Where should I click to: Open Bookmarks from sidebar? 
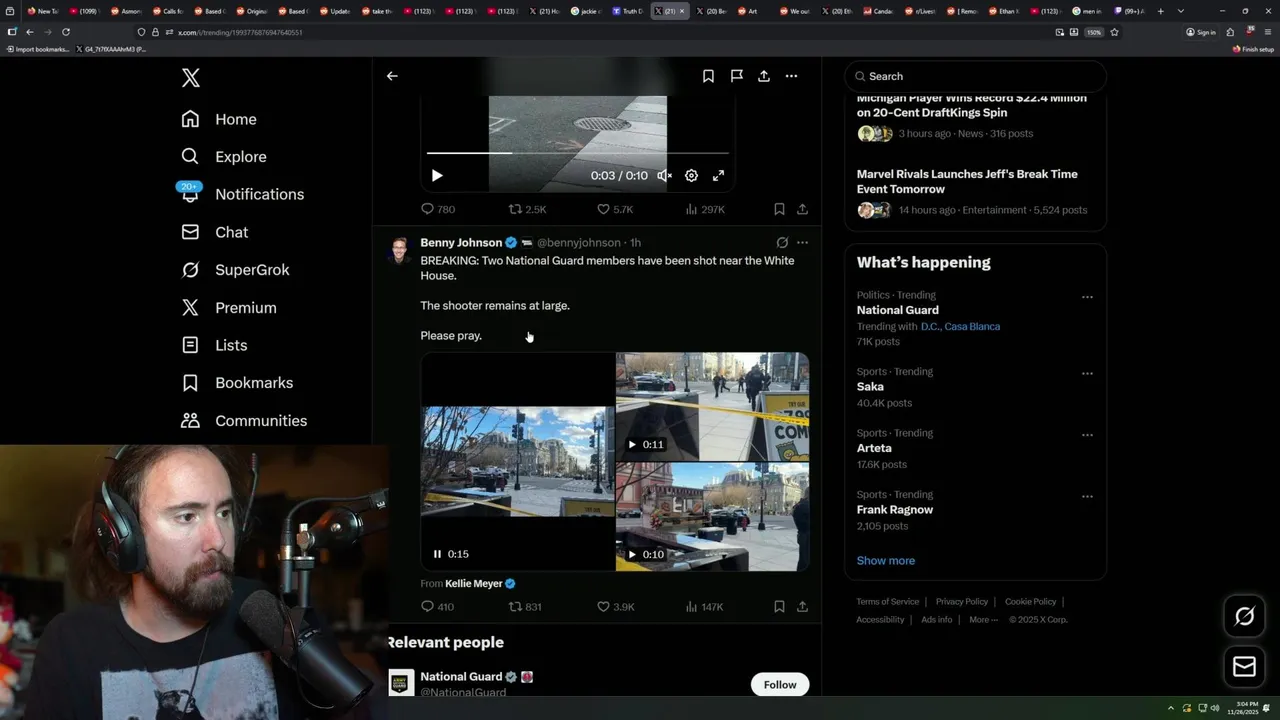point(237,383)
